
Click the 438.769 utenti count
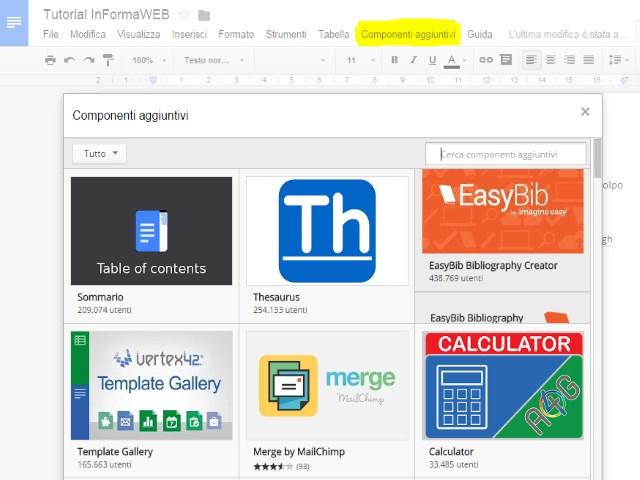click(x=456, y=278)
